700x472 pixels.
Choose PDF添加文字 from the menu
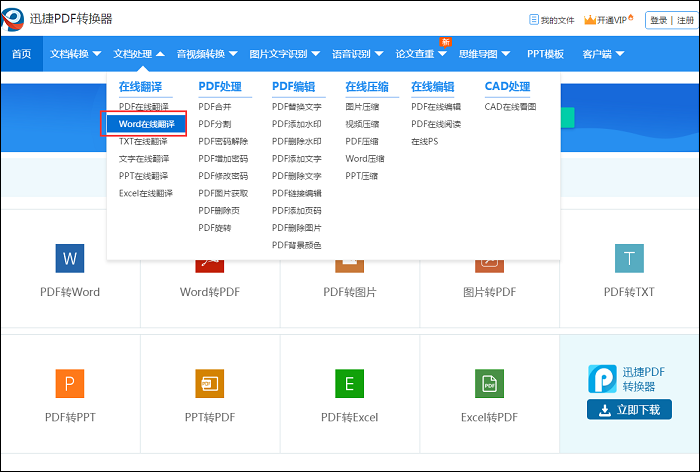(x=296, y=159)
